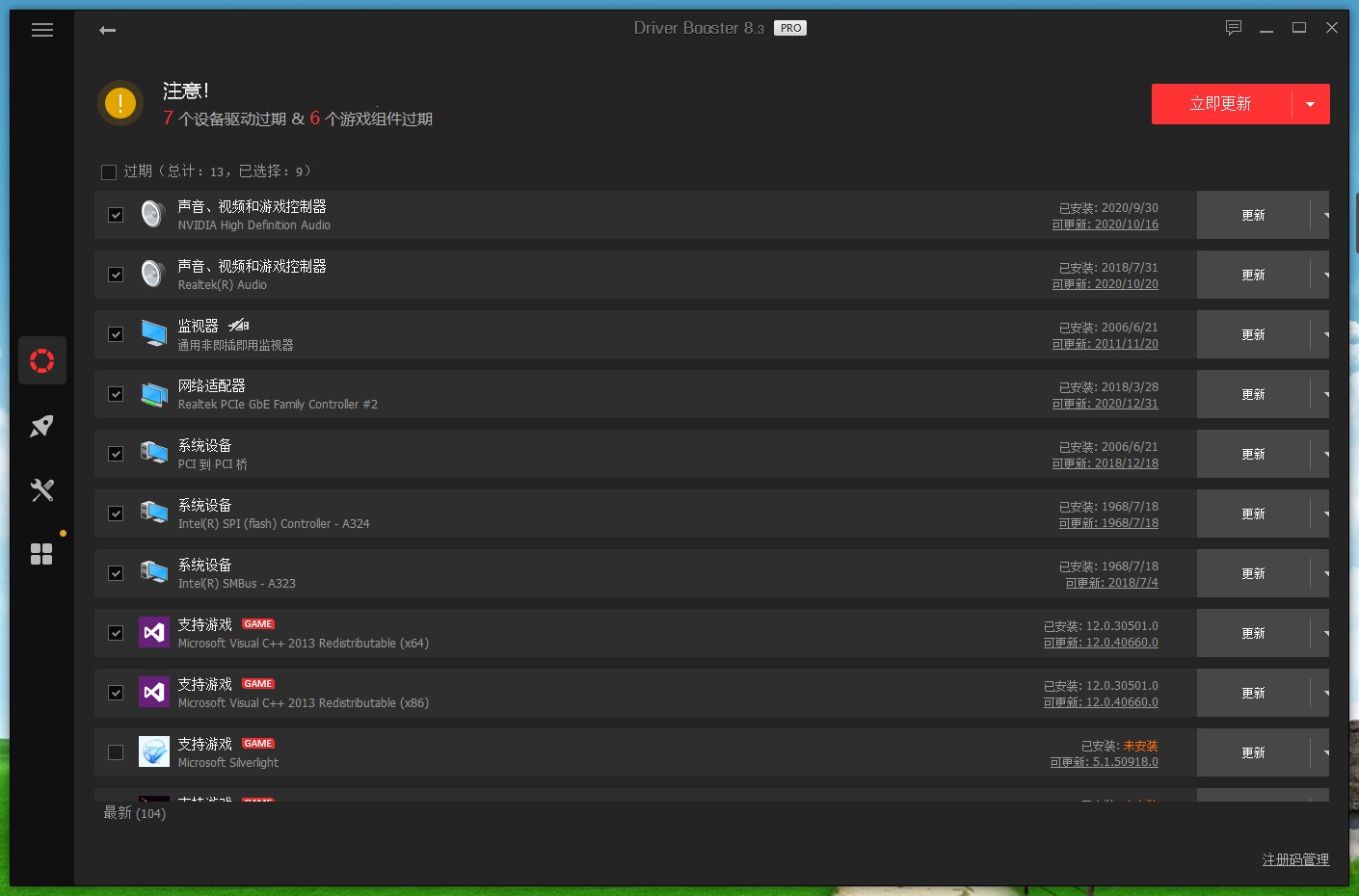Open the 注册码管理 link
The height and width of the screenshot is (896, 1359).
pos(1295,859)
